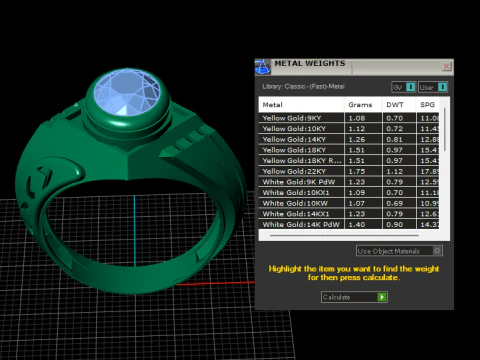Click the Library: Classic - (Fast)-Metal label
Viewport: 480px width, 360px height.
(x=303, y=87)
